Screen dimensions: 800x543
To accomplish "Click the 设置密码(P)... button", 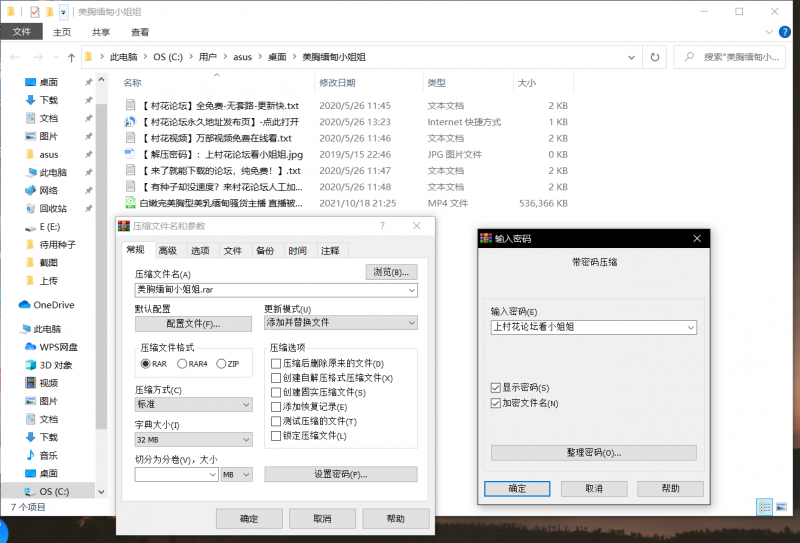I will [340, 474].
